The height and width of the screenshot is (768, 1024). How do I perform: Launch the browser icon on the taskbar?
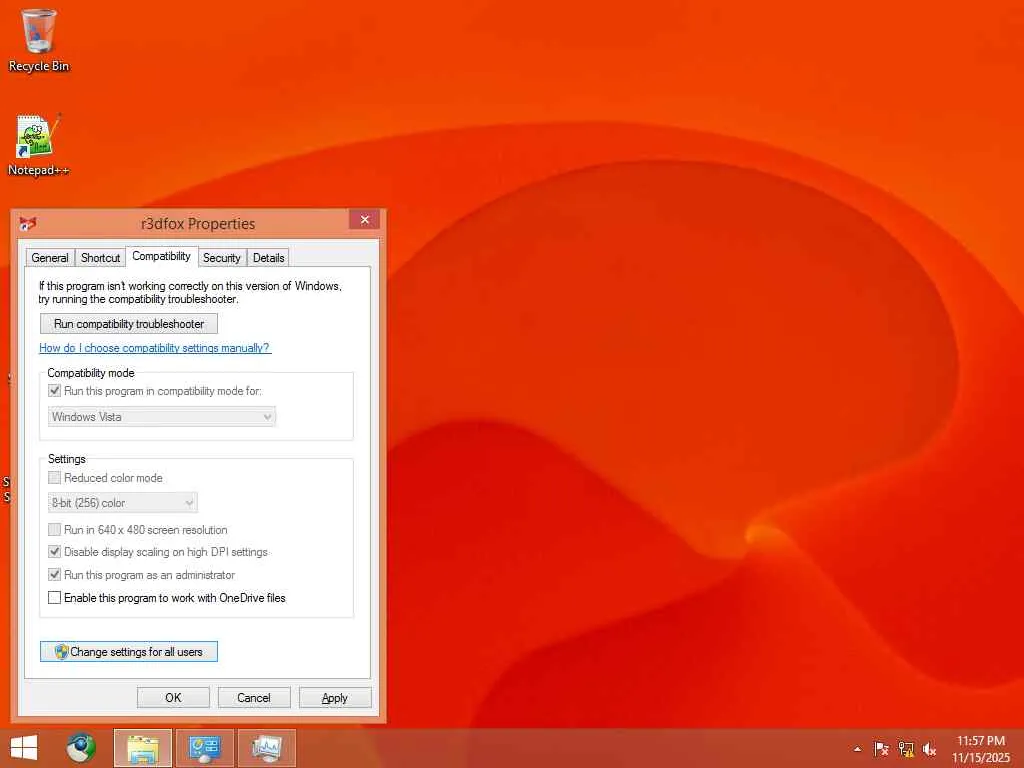click(x=81, y=748)
